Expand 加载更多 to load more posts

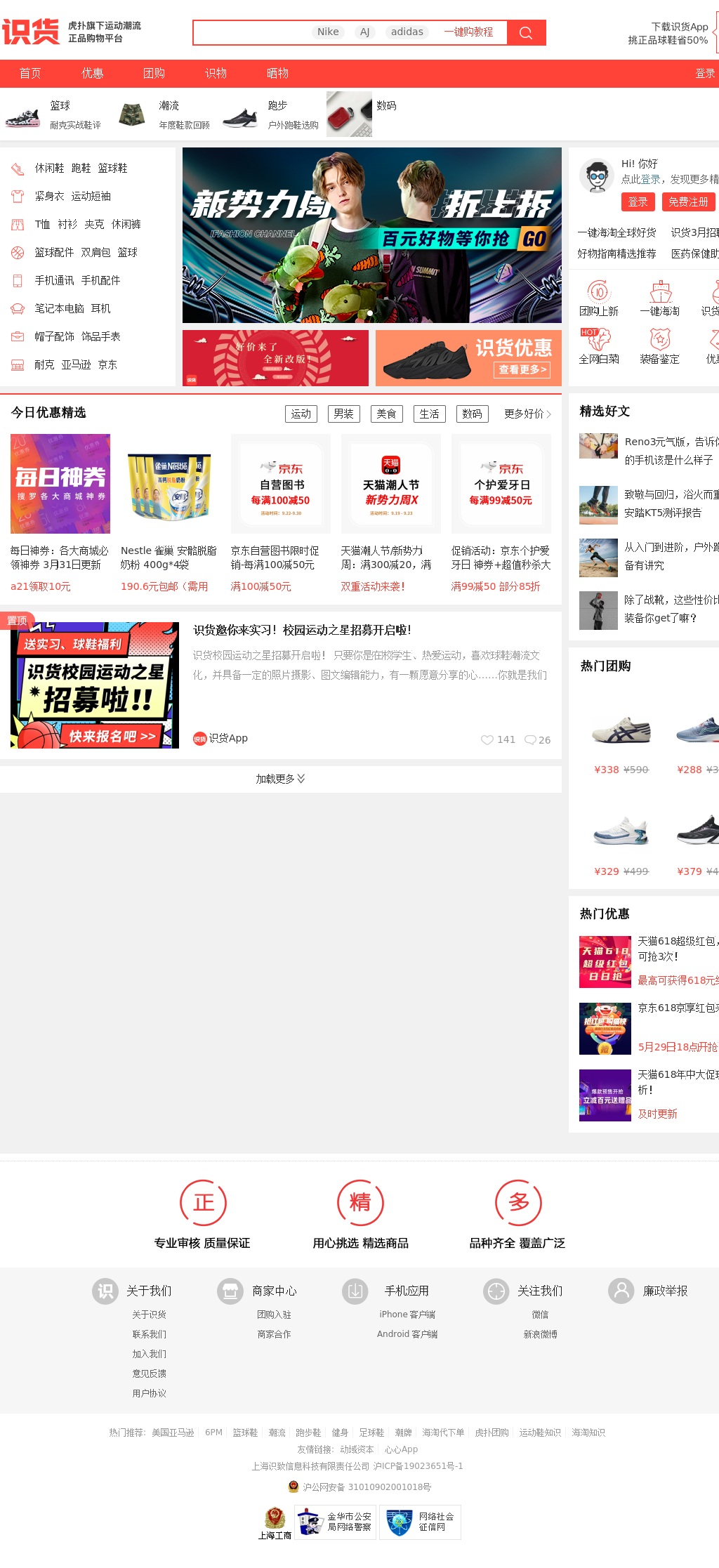pos(280,779)
